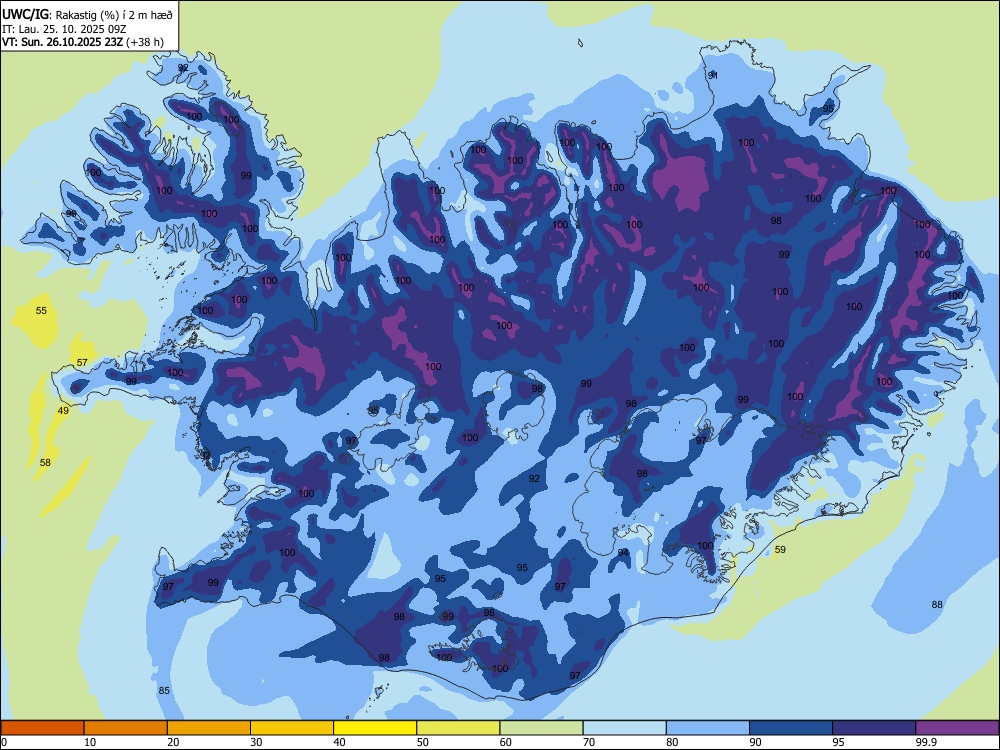Select the pale blue 70–80 legend swatch
This screenshot has height=750, width=1000.
624,728
